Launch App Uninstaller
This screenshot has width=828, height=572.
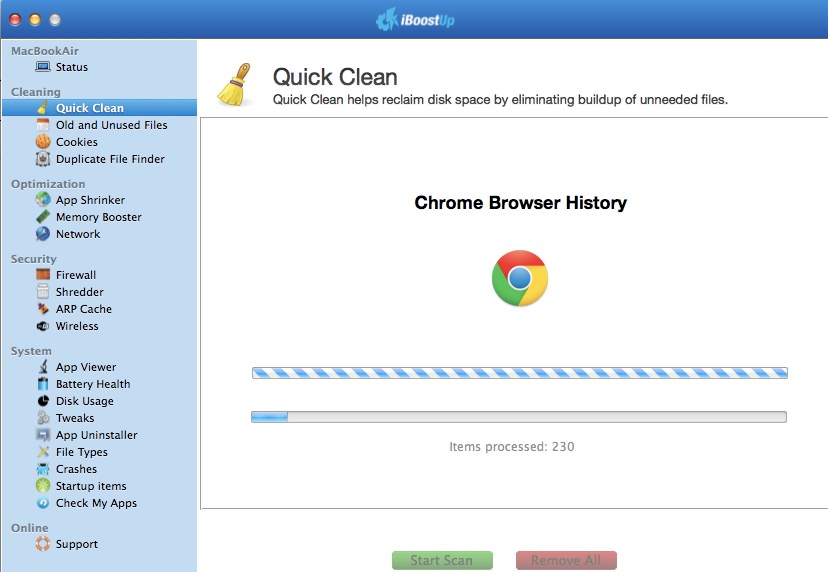click(99, 435)
